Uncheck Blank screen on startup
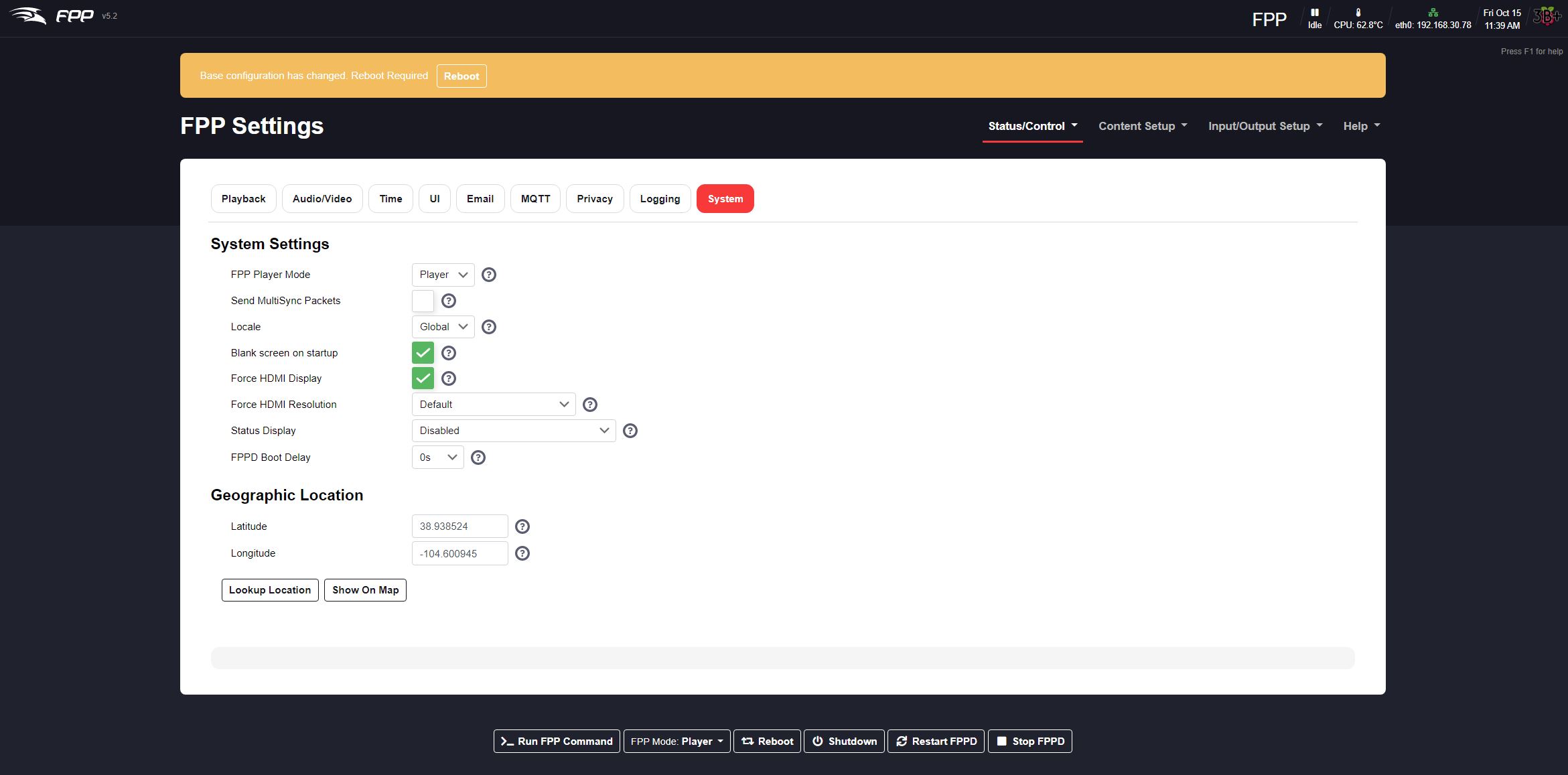 423,353
